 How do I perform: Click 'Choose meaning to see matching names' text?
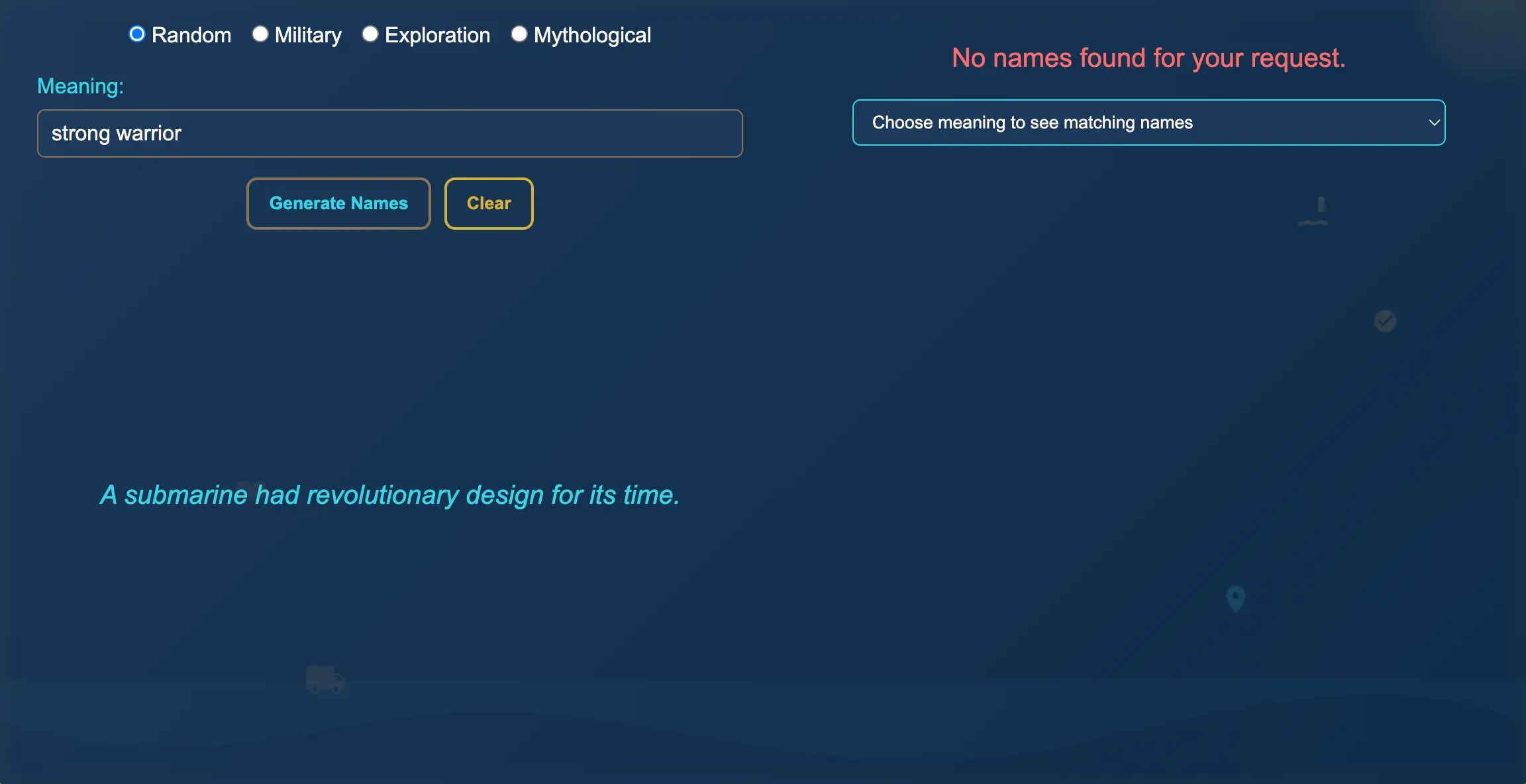click(1033, 122)
